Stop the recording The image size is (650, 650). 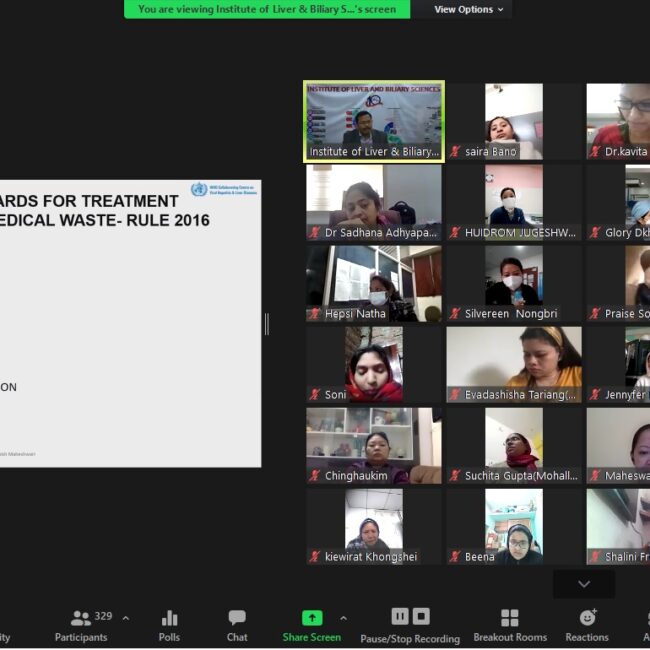(x=421, y=616)
